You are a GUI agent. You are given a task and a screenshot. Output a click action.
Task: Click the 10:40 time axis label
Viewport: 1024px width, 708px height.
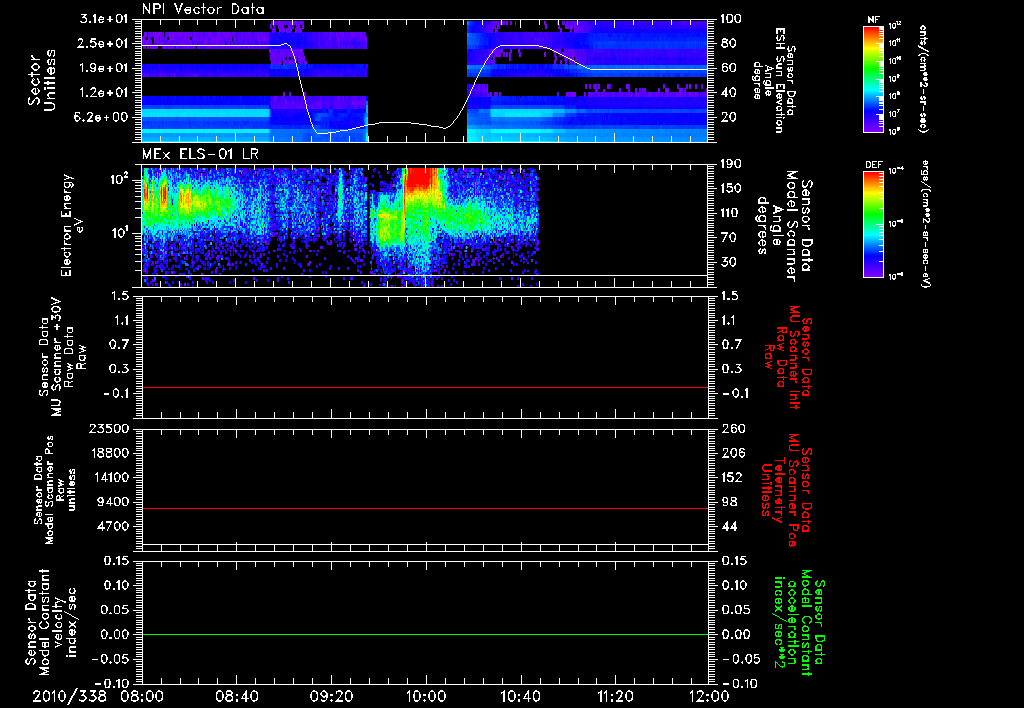(x=520, y=696)
